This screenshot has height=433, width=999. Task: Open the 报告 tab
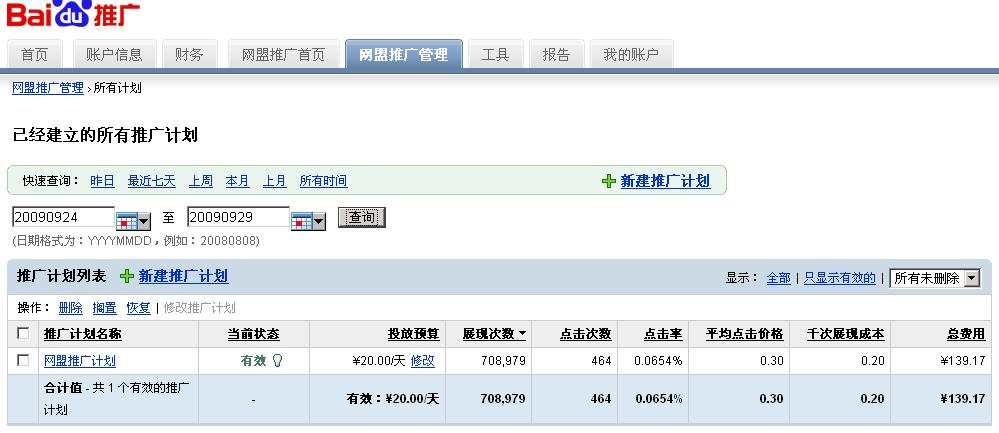click(x=556, y=55)
